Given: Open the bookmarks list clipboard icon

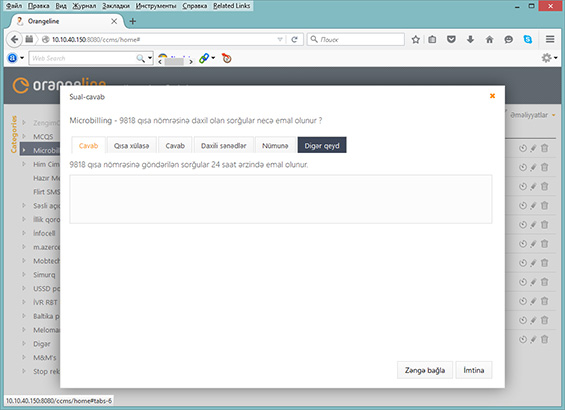Looking at the screenshot, I should click(x=432, y=40).
